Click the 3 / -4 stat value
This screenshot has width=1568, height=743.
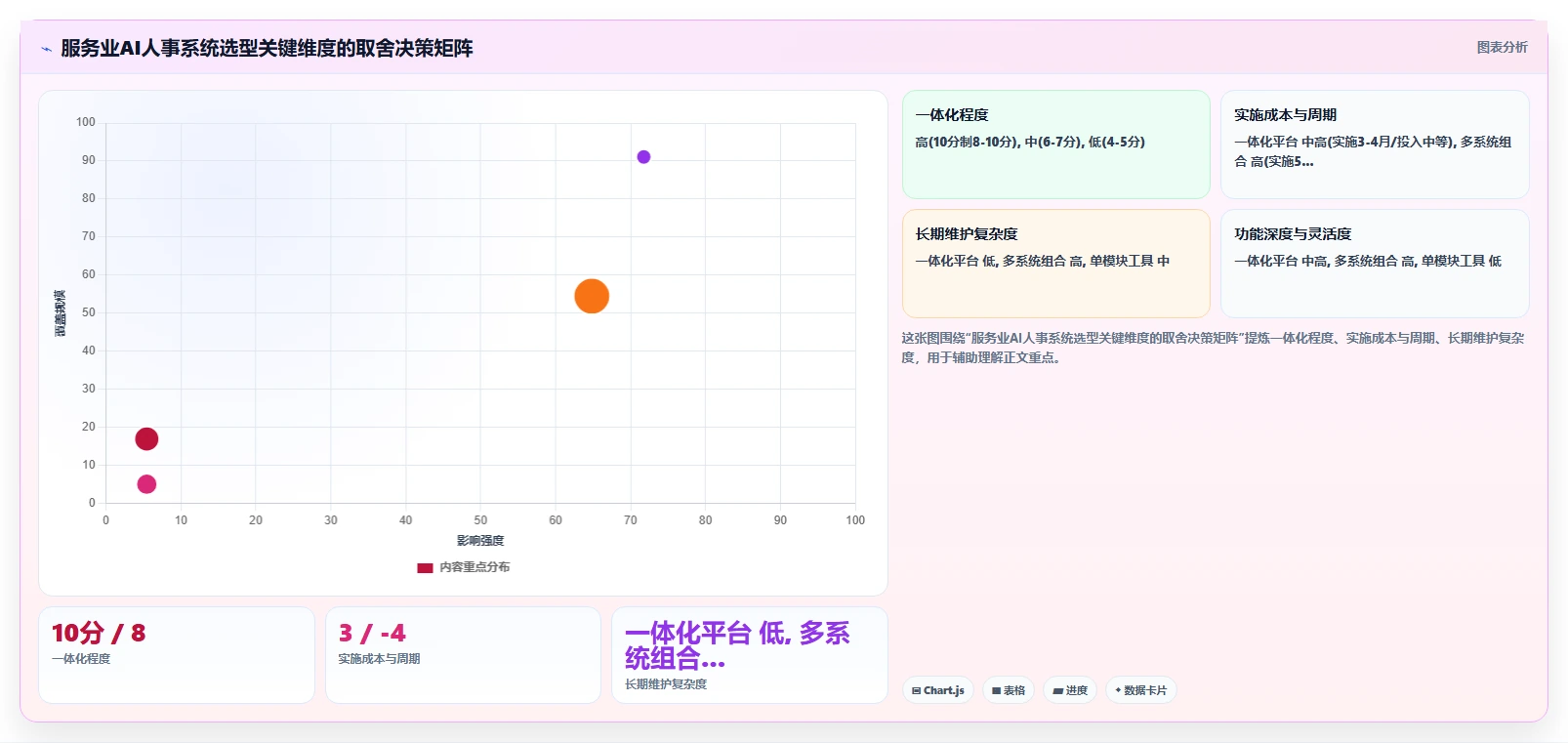(x=372, y=633)
